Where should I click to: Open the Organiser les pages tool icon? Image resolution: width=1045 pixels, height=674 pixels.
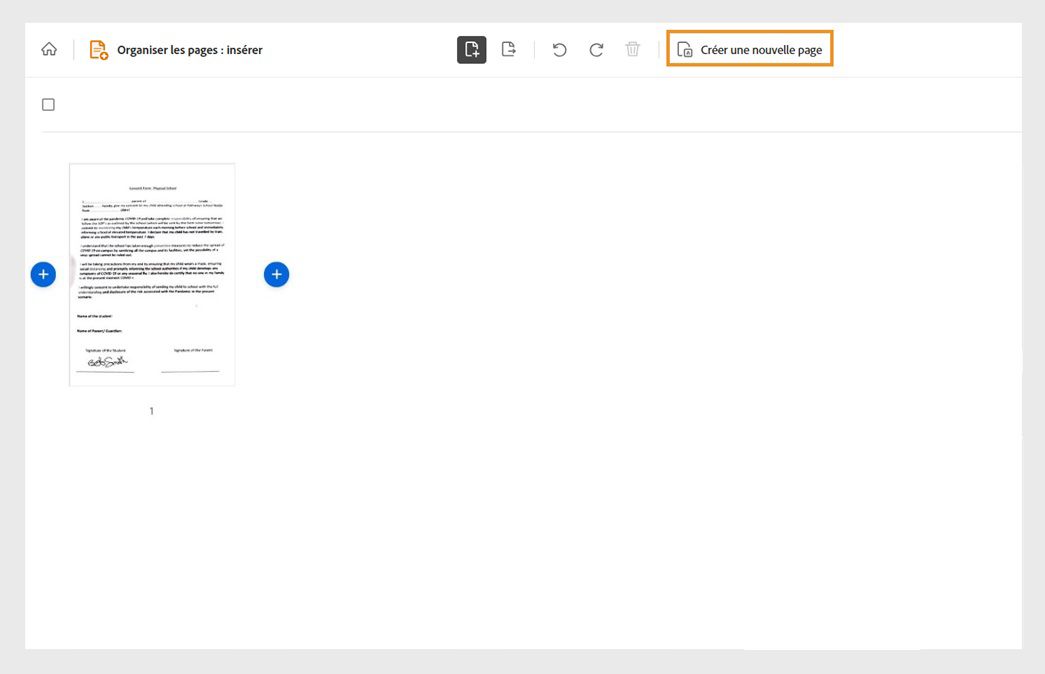[96, 47]
